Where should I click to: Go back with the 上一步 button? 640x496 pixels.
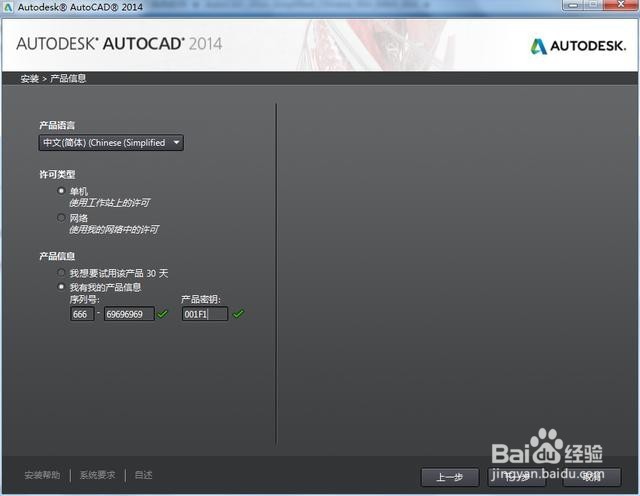click(450, 477)
